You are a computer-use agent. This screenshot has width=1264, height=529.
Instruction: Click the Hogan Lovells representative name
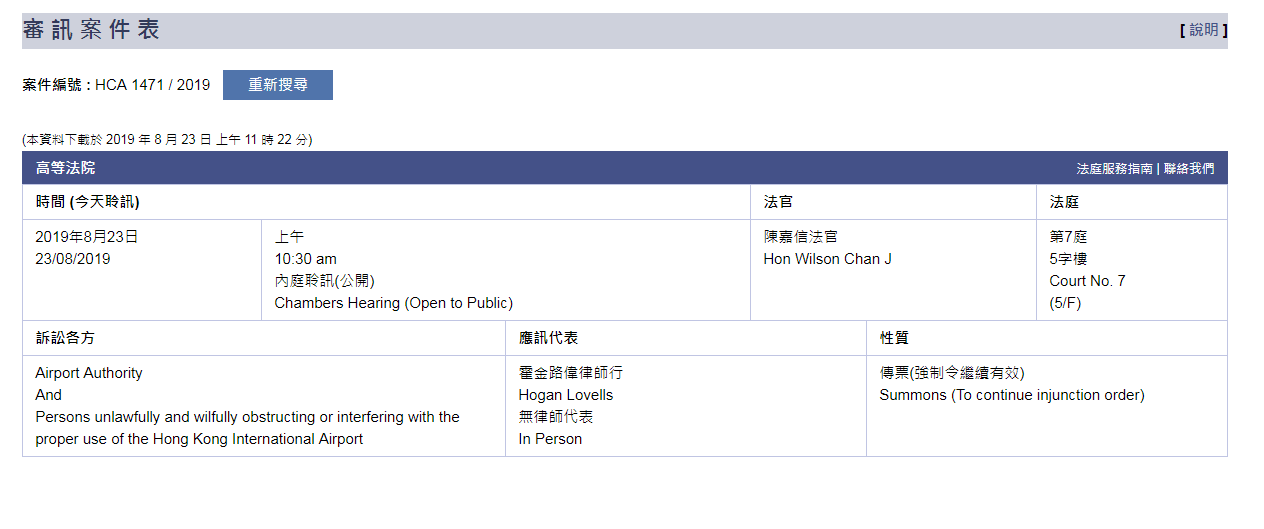[566, 395]
